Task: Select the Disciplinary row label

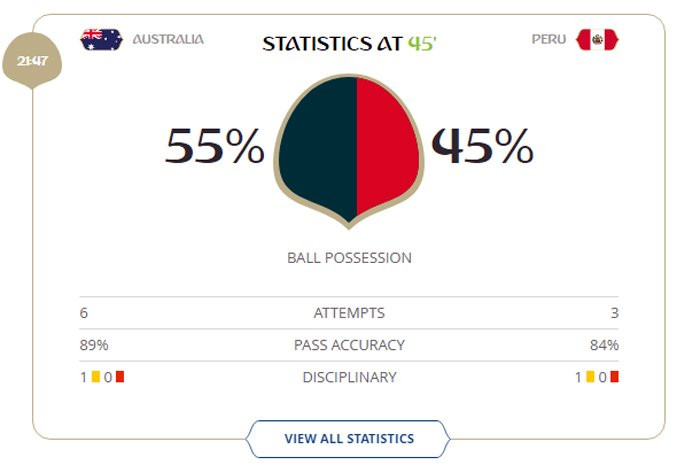Action: coord(349,377)
